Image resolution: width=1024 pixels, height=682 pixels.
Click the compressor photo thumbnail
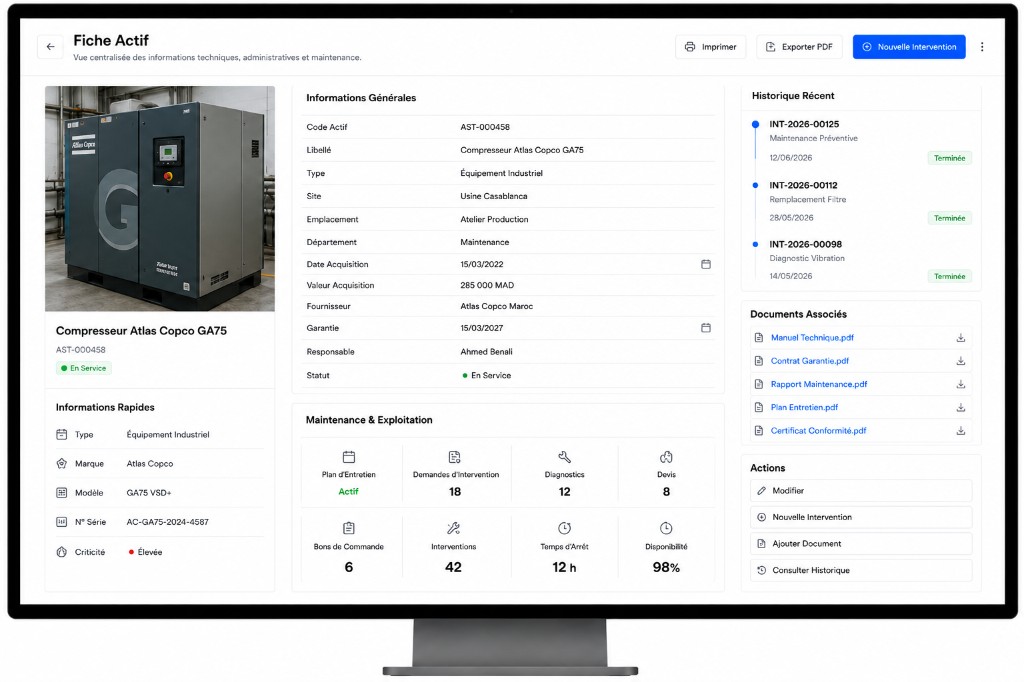point(160,199)
